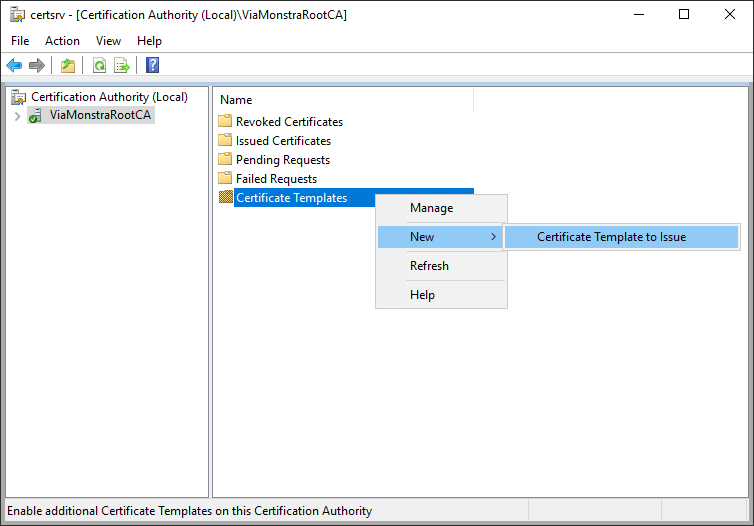
Task: Click the Up one level folder icon
Action: [x=68, y=66]
